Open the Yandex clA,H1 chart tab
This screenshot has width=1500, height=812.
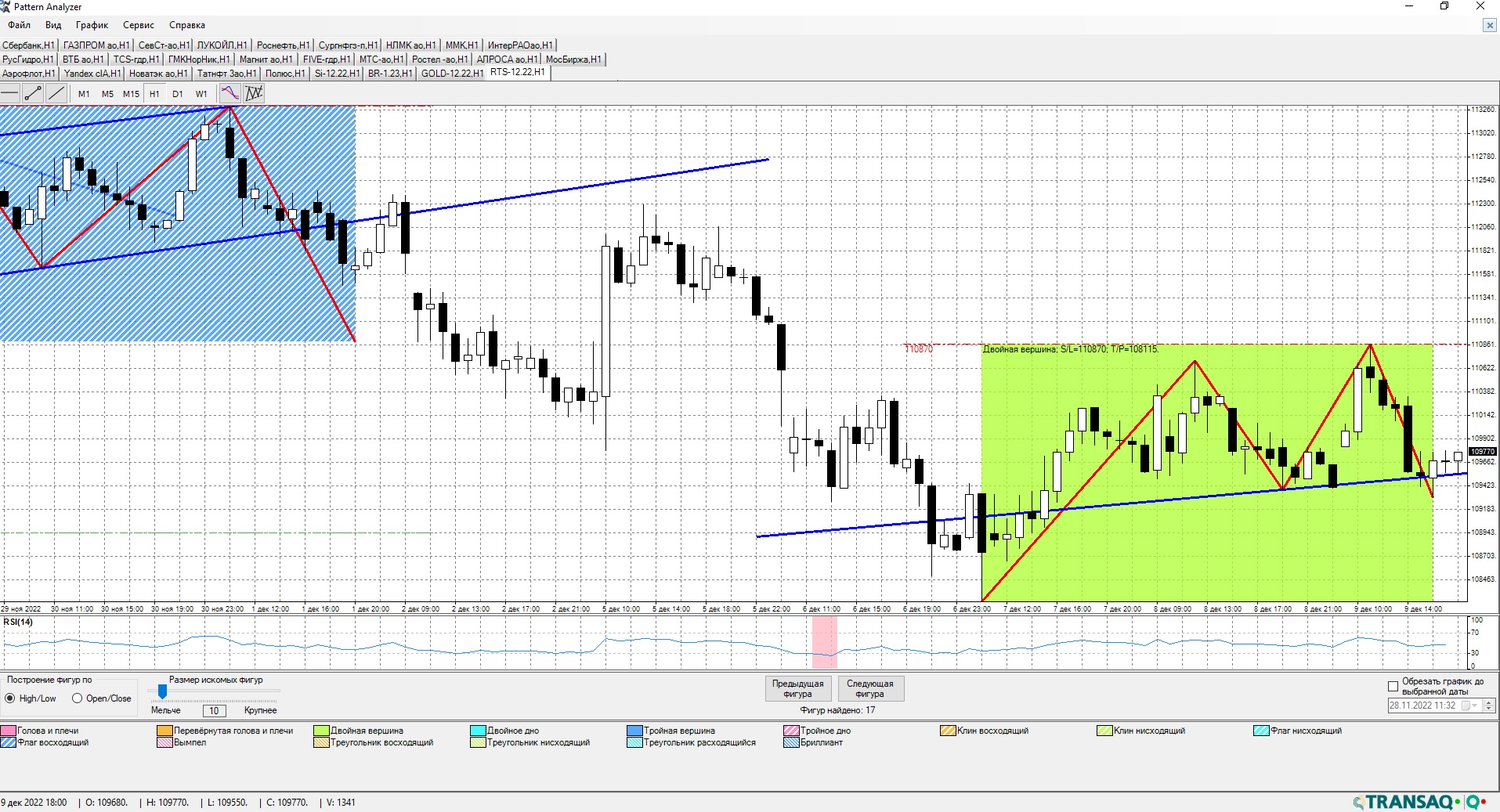pyautogui.click(x=92, y=74)
